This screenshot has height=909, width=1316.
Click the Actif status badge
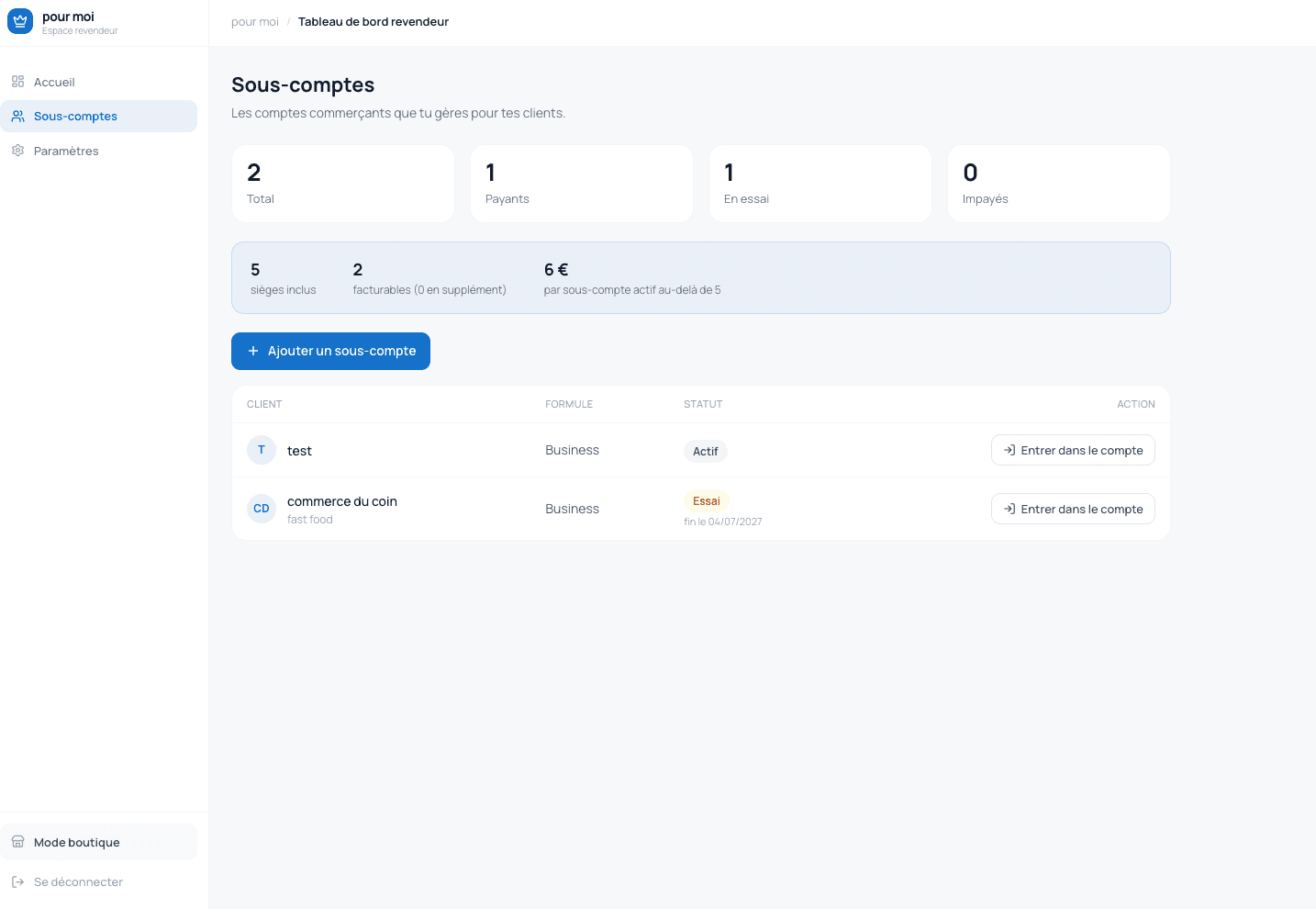[706, 451]
